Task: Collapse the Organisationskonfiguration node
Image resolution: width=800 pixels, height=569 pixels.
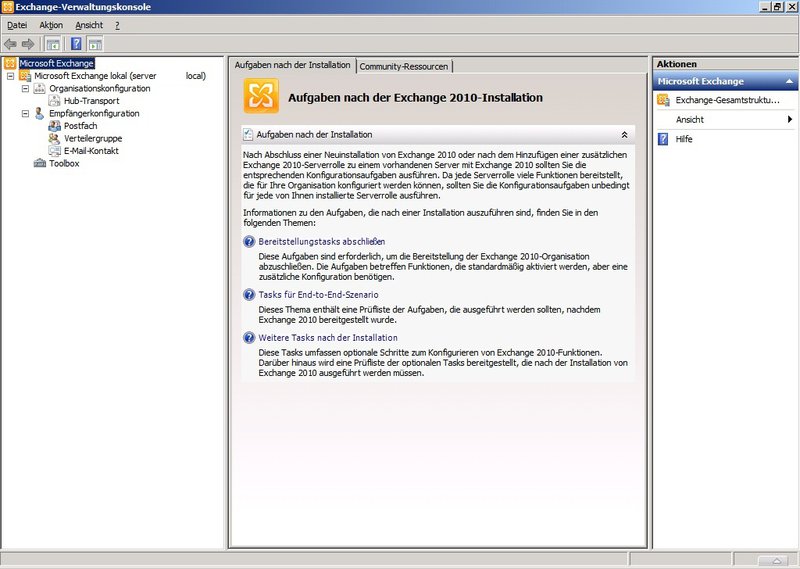Action: click(25, 88)
